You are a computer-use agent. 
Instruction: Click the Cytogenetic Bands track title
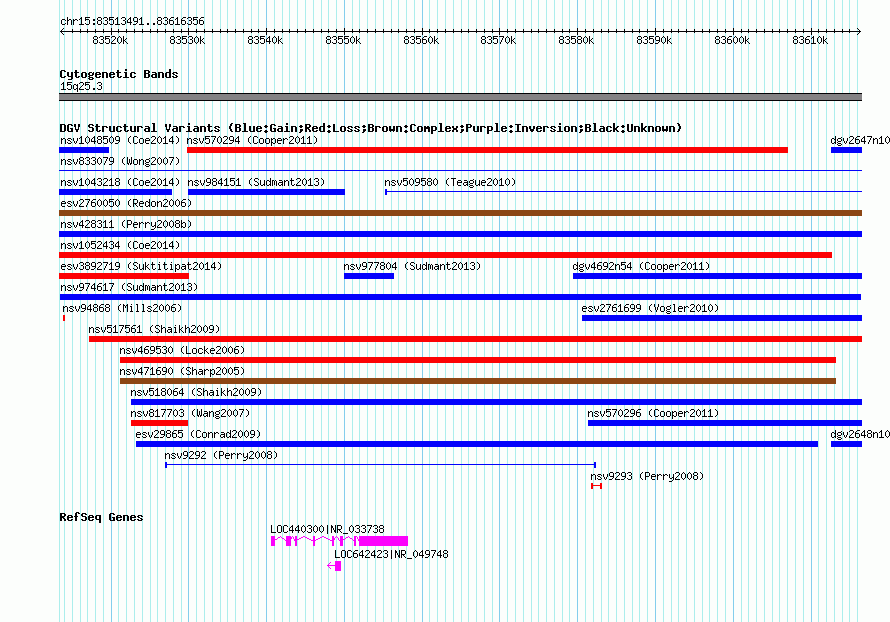(119, 74)
